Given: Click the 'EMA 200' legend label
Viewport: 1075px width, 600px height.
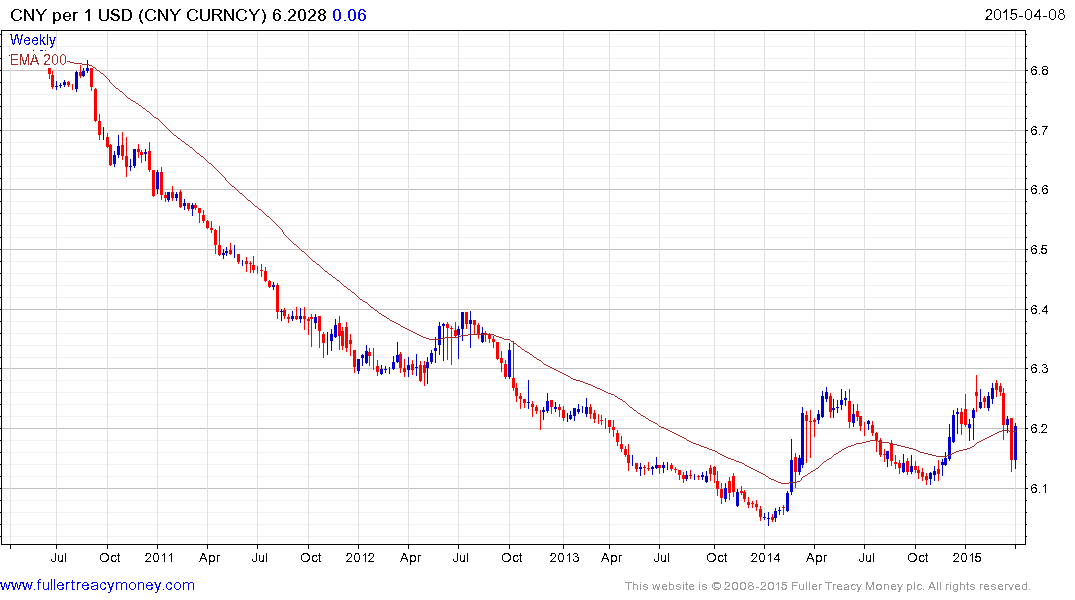Looking at the screenshot, I should pos(38,60).
